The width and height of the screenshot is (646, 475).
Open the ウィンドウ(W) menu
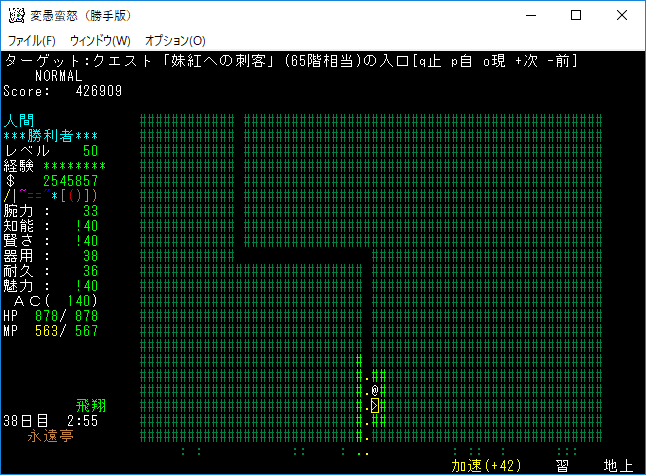100,41
